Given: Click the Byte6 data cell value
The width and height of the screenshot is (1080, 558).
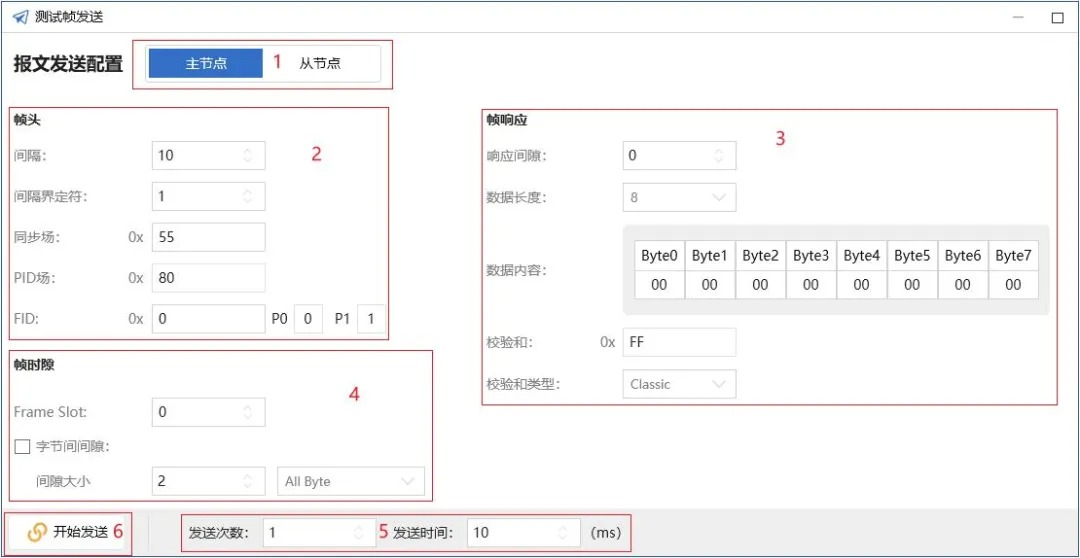Looking at the screenshot, I should point(963,285).
